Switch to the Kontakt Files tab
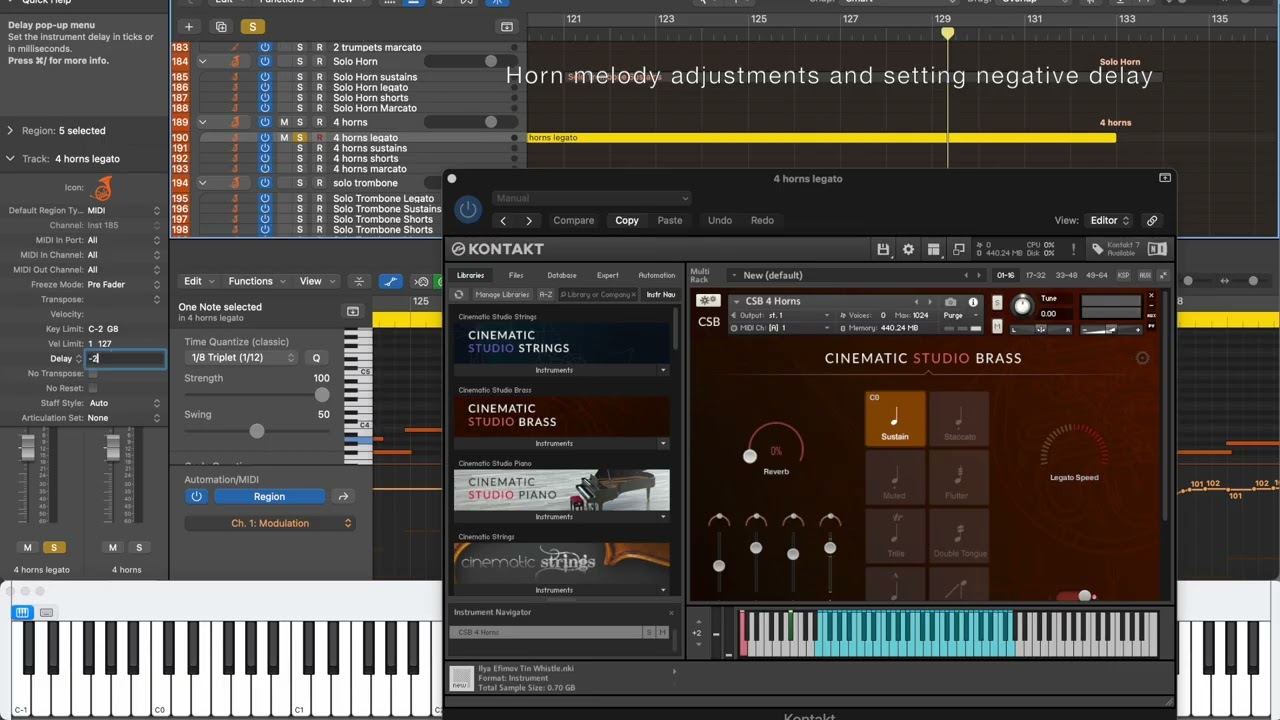 point(516,275)
